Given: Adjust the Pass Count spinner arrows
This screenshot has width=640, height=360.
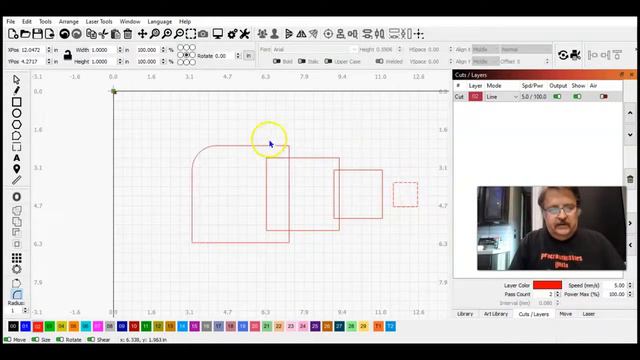Looking at the screenshot, I should pyautogui.click(x=558, y=294).
